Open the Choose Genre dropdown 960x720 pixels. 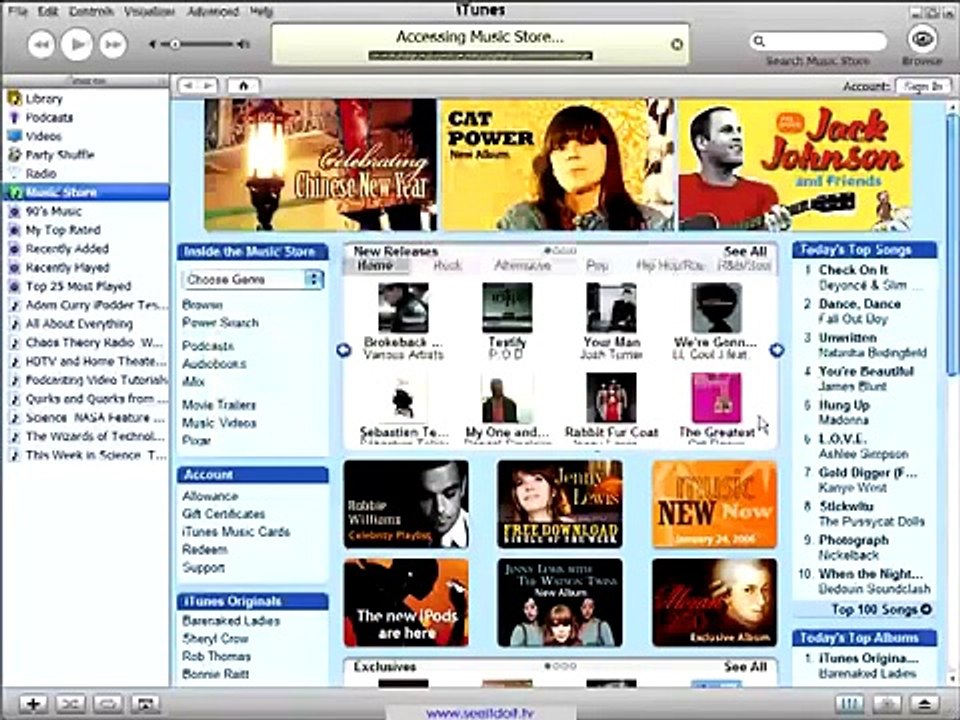click(252, 279)
